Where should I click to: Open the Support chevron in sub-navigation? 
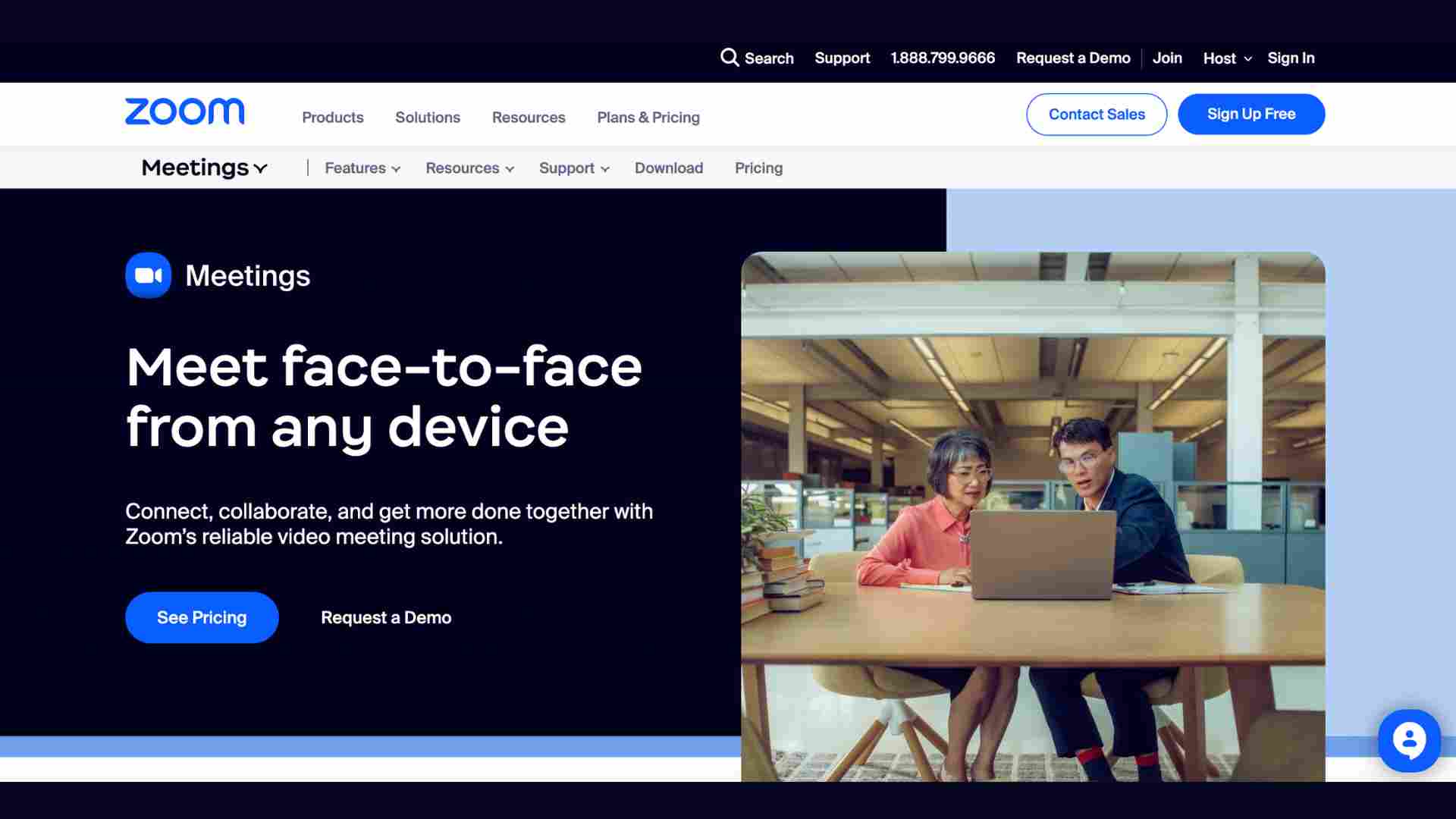coord(605,169)
